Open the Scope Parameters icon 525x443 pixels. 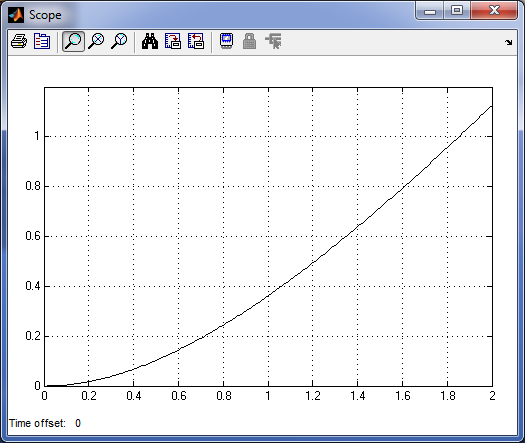coord(42,42)
